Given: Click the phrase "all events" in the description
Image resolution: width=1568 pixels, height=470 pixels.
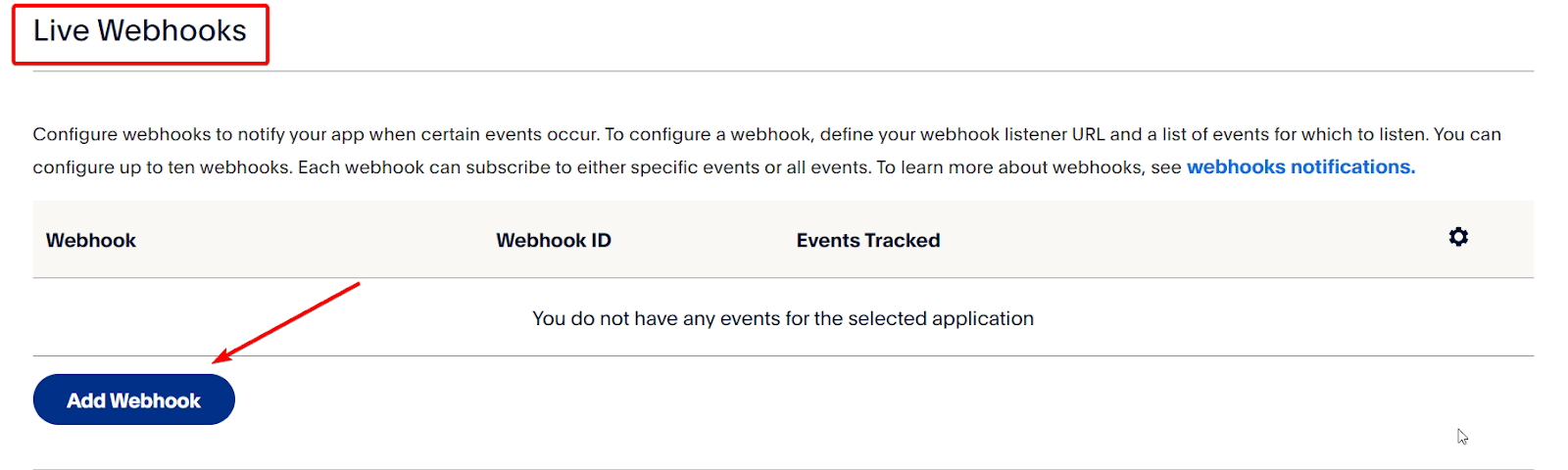Looking at the screenshot, I should [828, 167].
